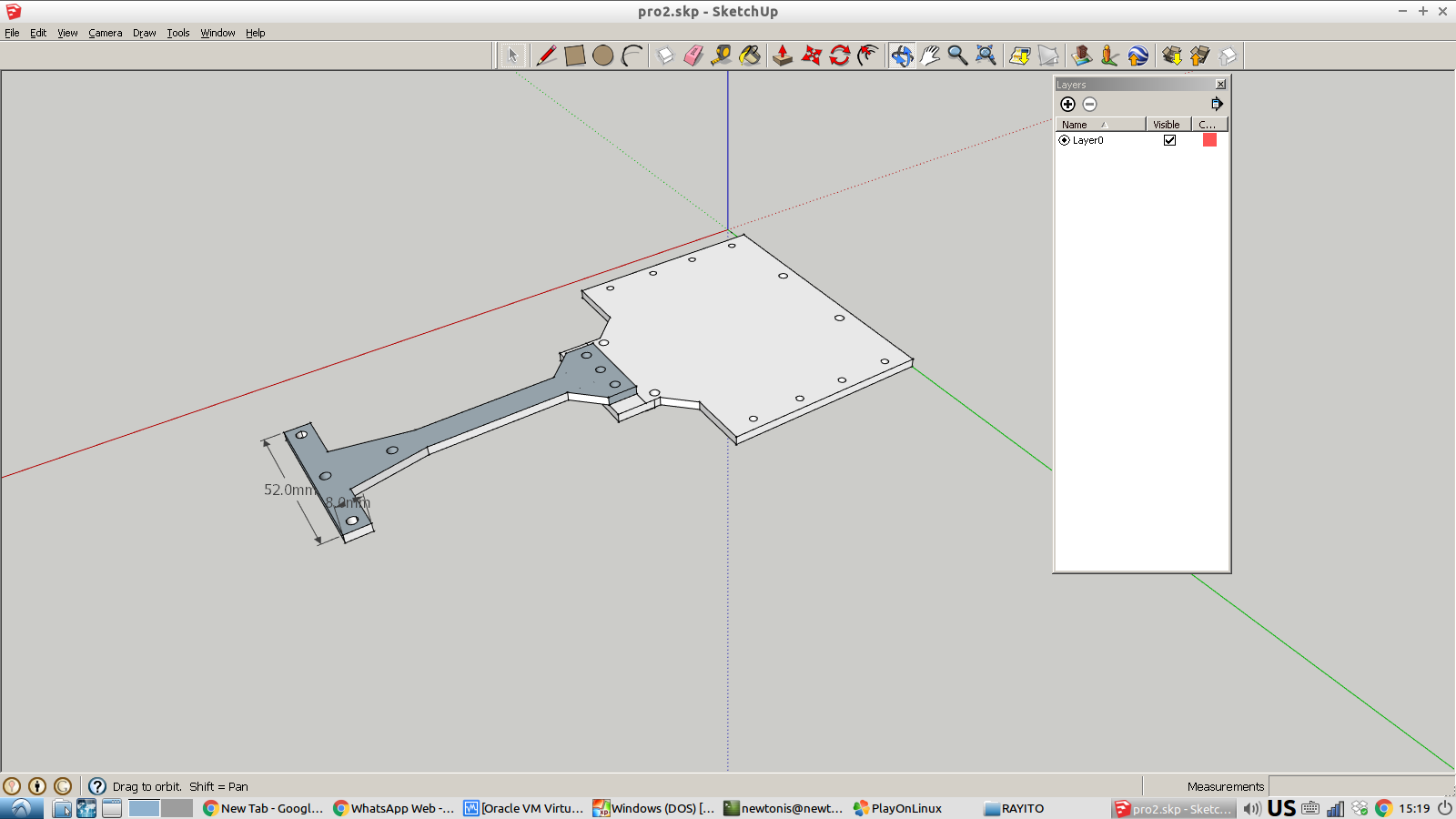Activate the Tape Measure tool
The width and height of the screenshot is (1456, 819).
coord(722,56)
